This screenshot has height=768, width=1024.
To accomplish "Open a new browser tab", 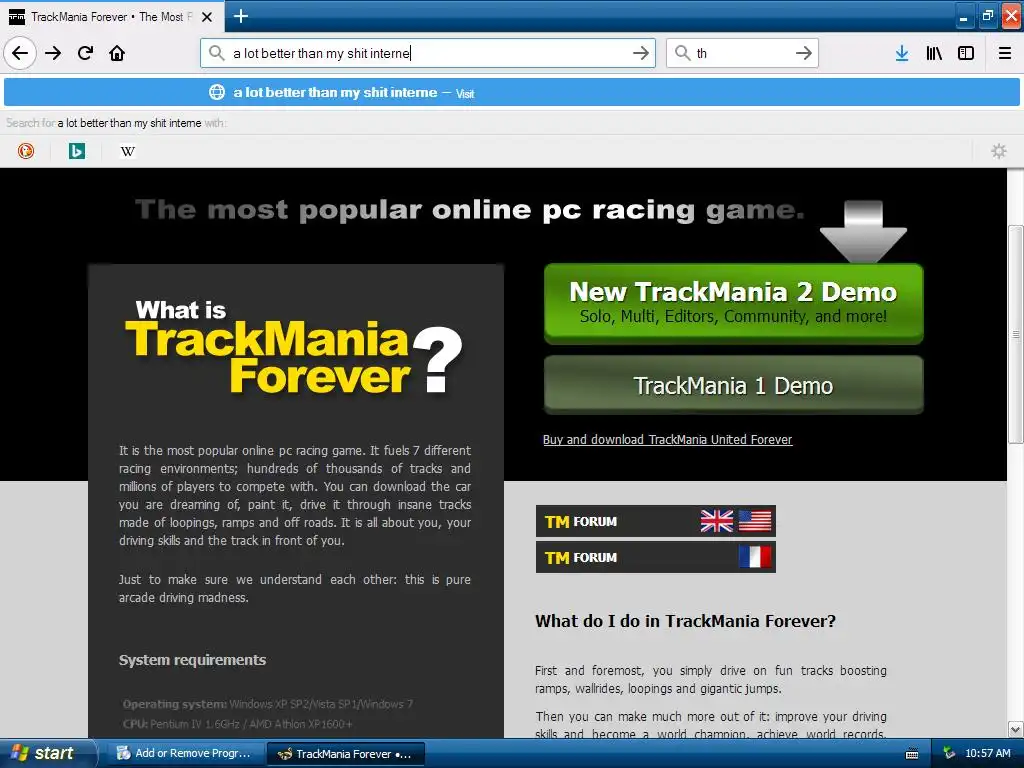I will pyautogui.click(x=240, y=16).
